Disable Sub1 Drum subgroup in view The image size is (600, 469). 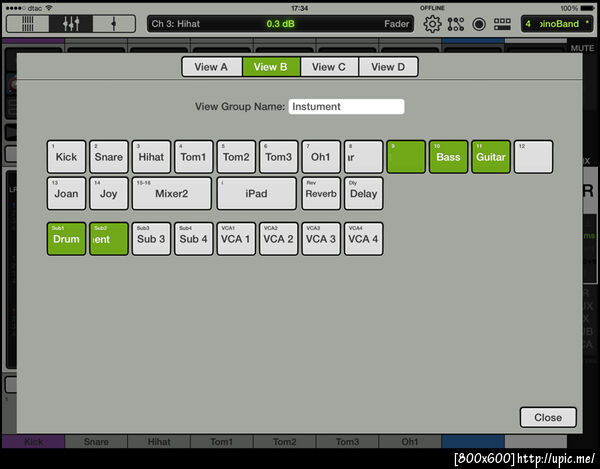[x=66, y=239]
